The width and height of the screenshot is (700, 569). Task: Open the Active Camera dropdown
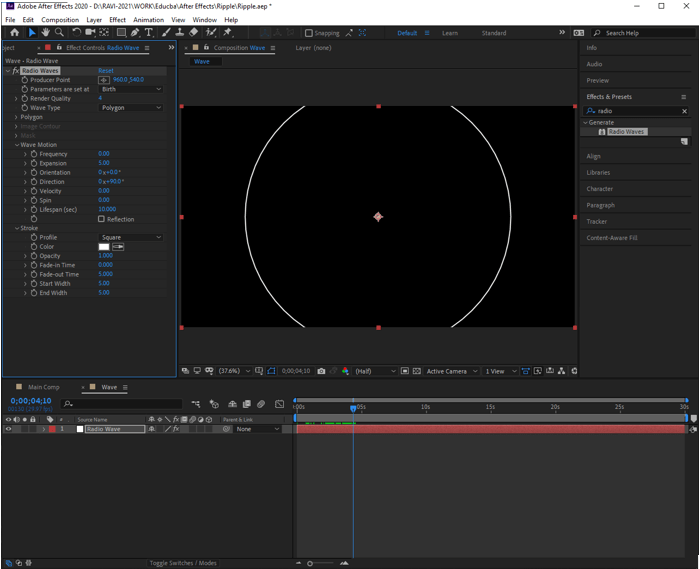(x=452, y=371)
